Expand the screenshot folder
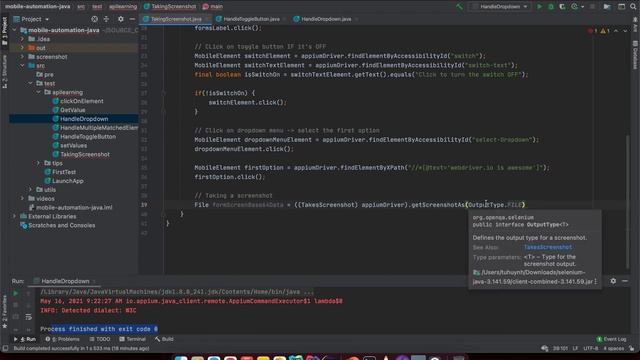The width and height of the screenshot is (640, 360). tap(22, 57)
